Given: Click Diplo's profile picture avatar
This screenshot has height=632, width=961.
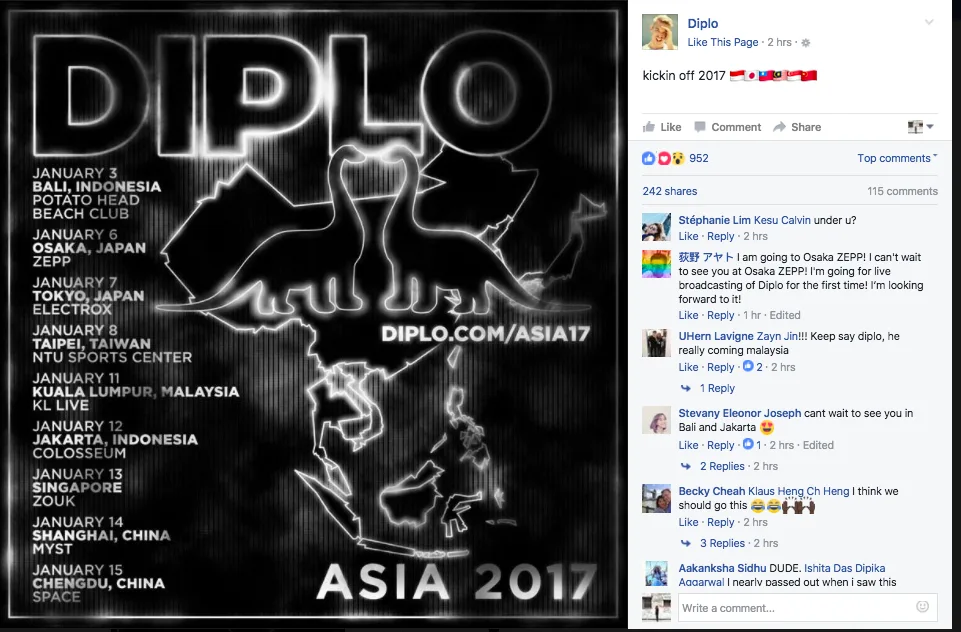Looking at the screenshot, I should (659, 32).
